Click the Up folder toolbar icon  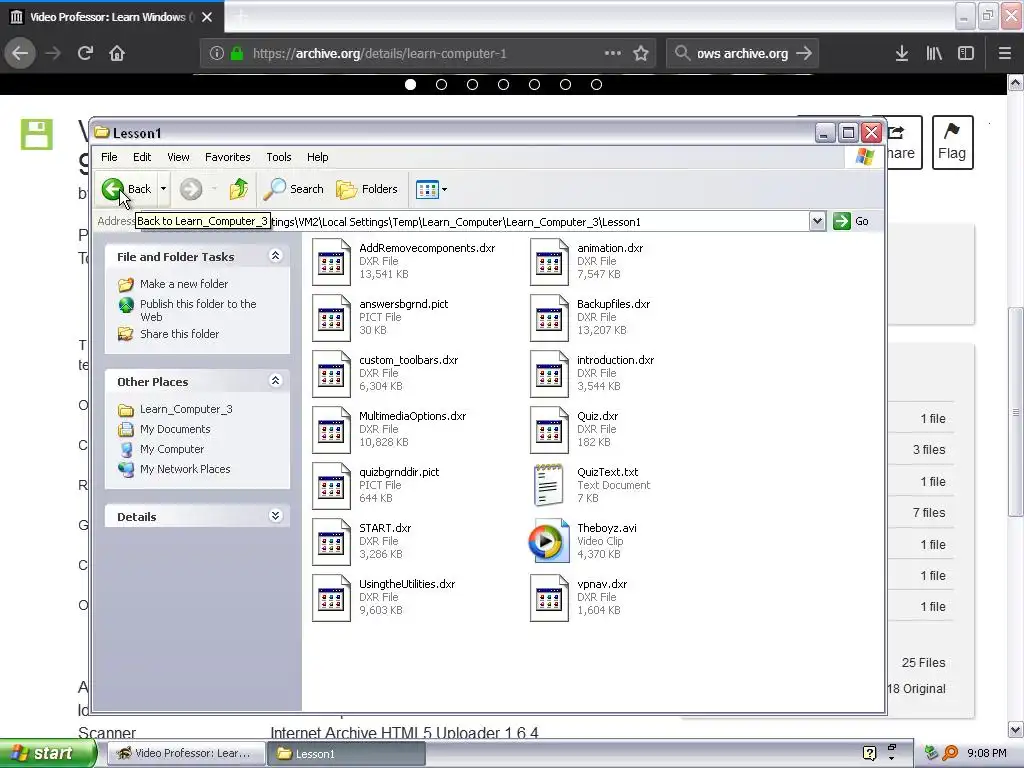238,189
